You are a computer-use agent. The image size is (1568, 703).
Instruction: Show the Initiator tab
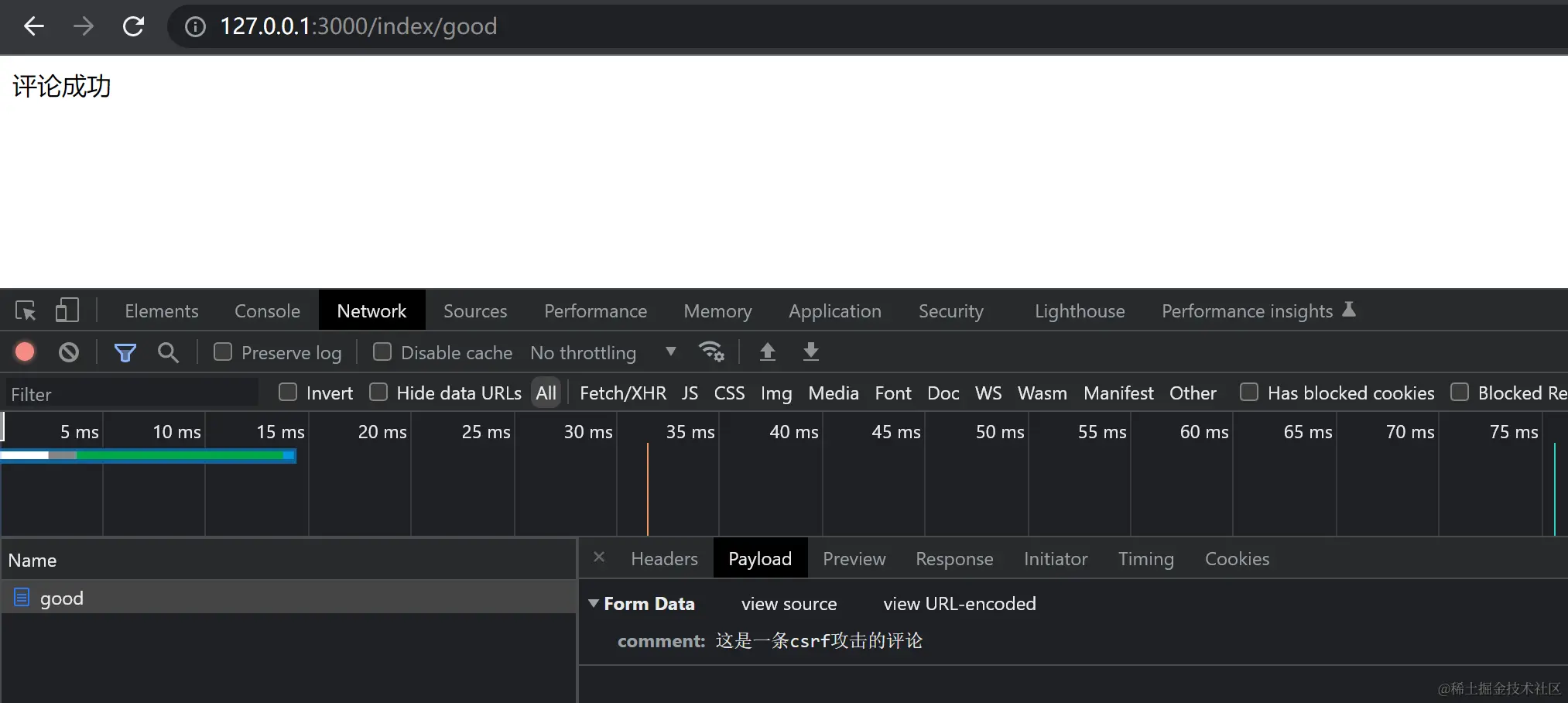1056,558
